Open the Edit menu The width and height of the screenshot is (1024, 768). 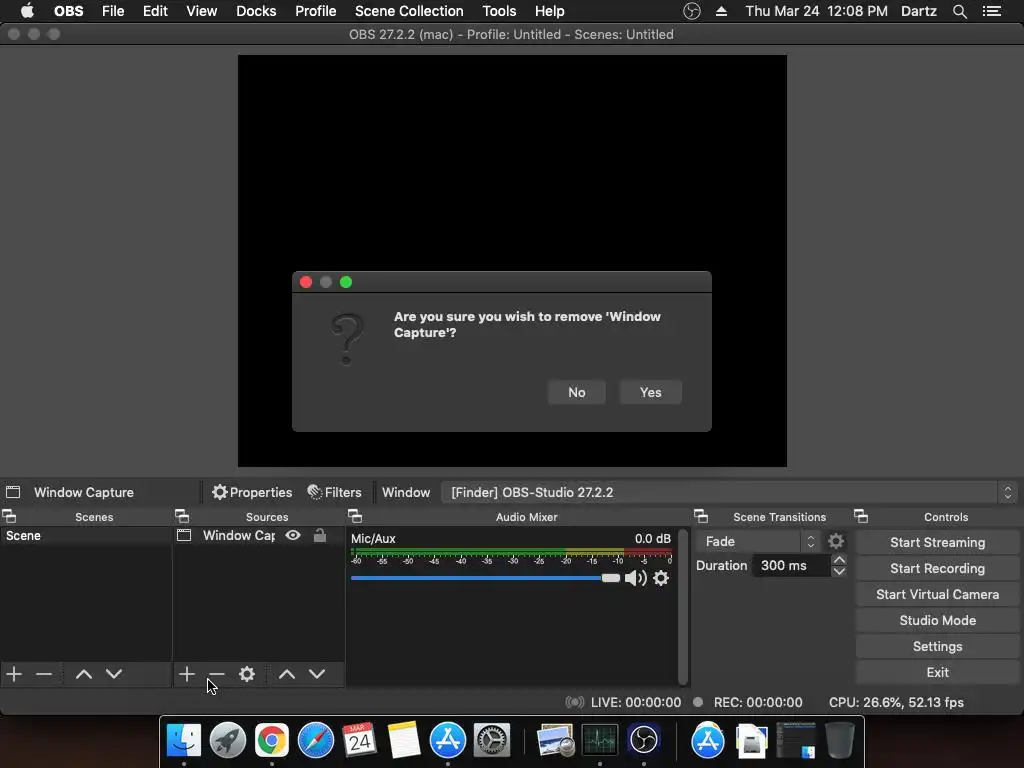tap(155, 11)
